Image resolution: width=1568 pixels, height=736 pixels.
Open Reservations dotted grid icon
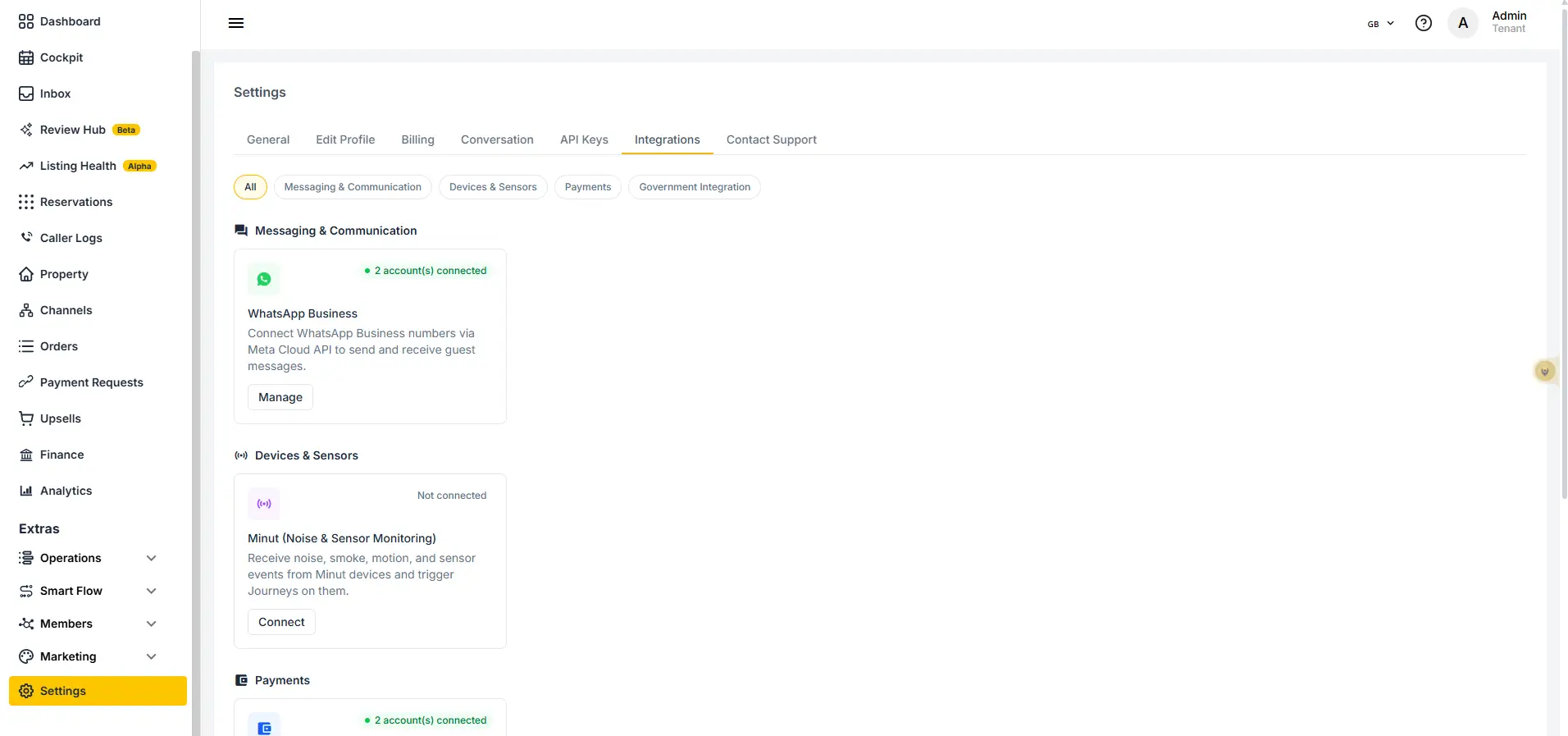[x=26, y=202]
